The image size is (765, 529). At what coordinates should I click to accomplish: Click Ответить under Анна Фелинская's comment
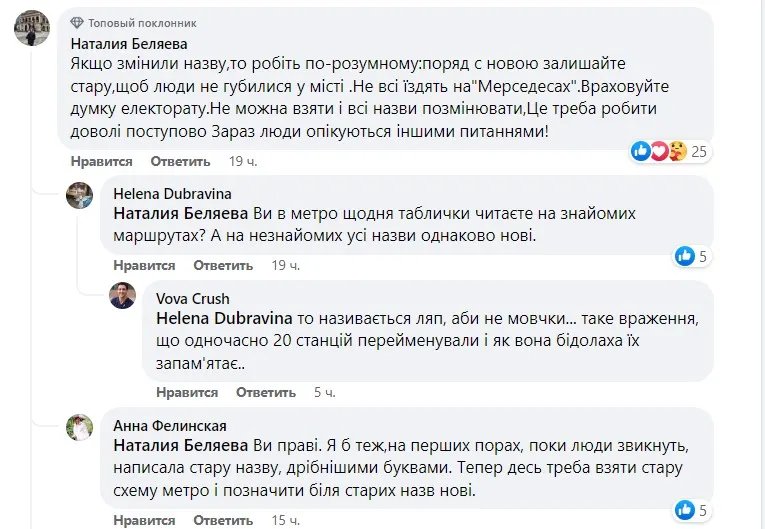click(x=223, y=520)
